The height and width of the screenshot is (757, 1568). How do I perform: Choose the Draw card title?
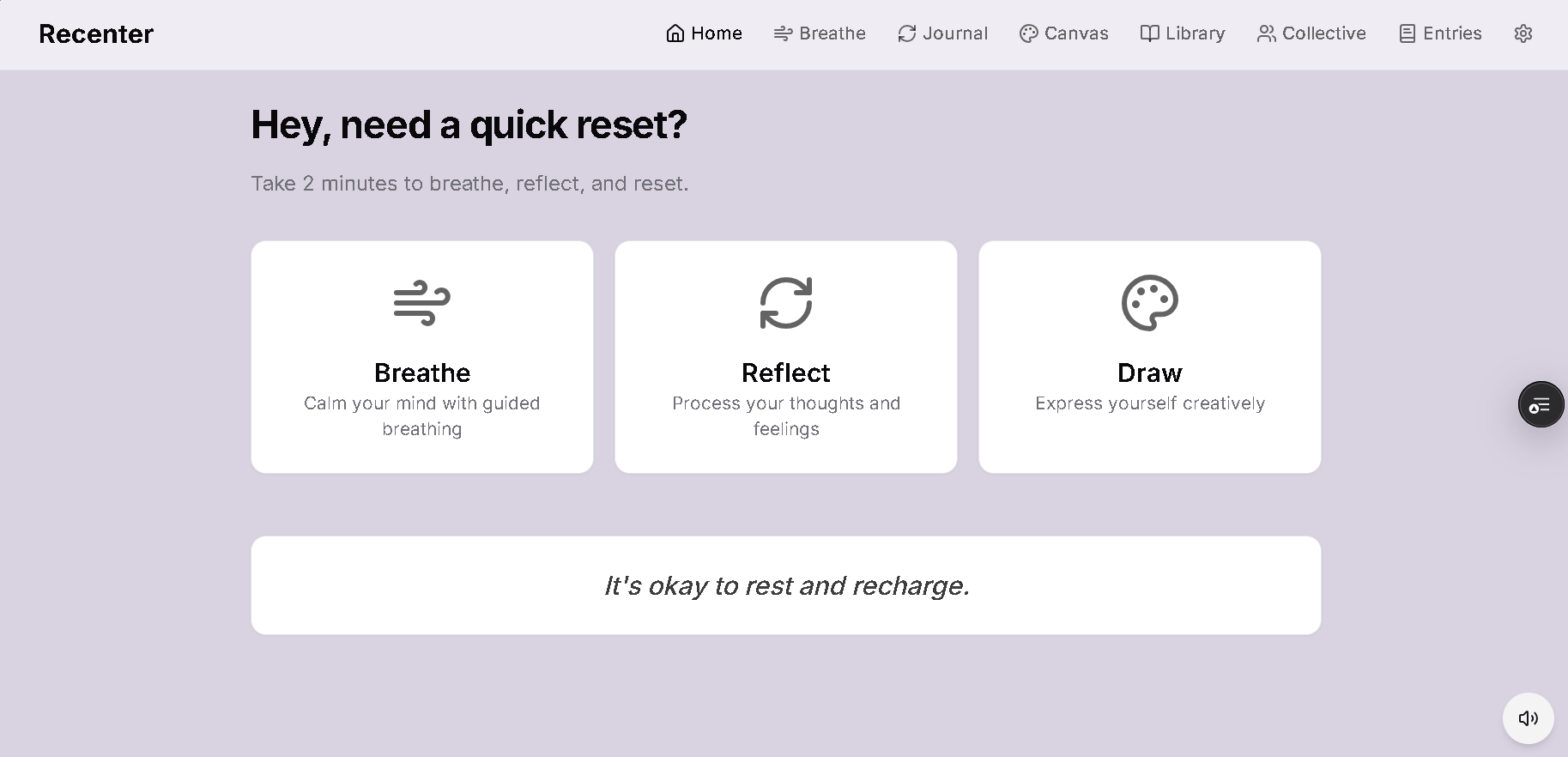[1150, 372]
